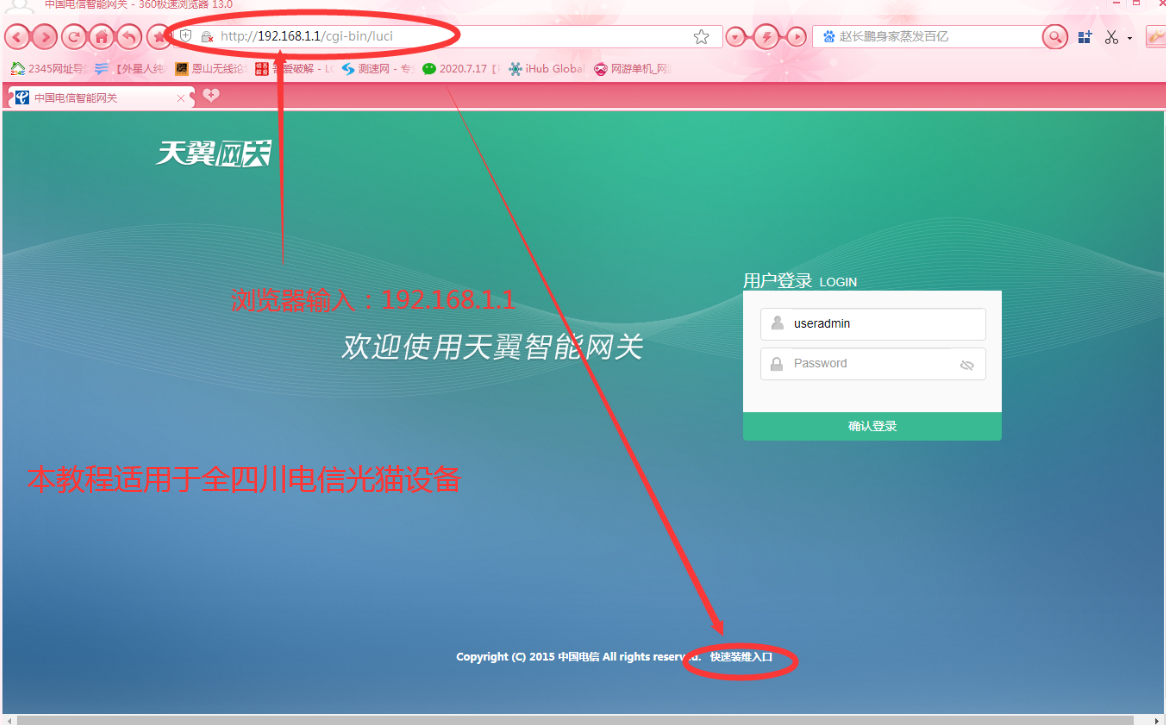Screen dimensions: 1166x725
Task: Bookmark this page with the star icon
Action: (x=701, y=36)
